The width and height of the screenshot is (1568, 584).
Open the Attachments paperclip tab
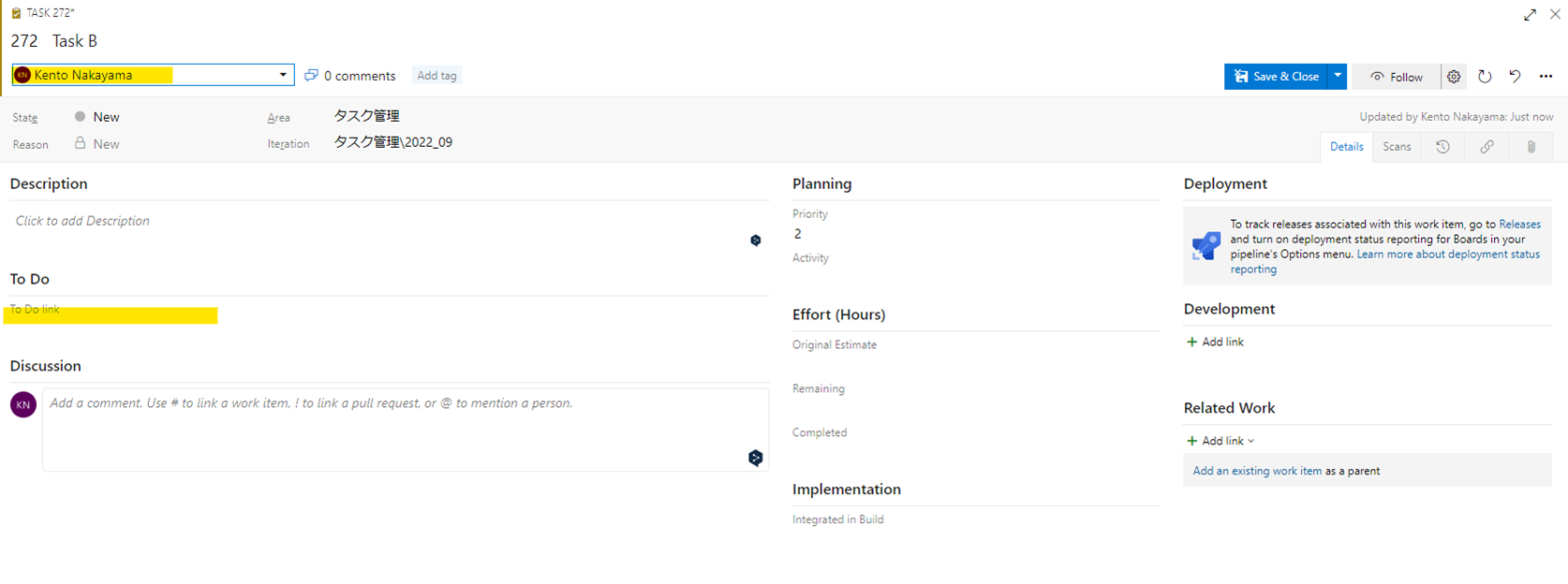[x=1531, y=147]
